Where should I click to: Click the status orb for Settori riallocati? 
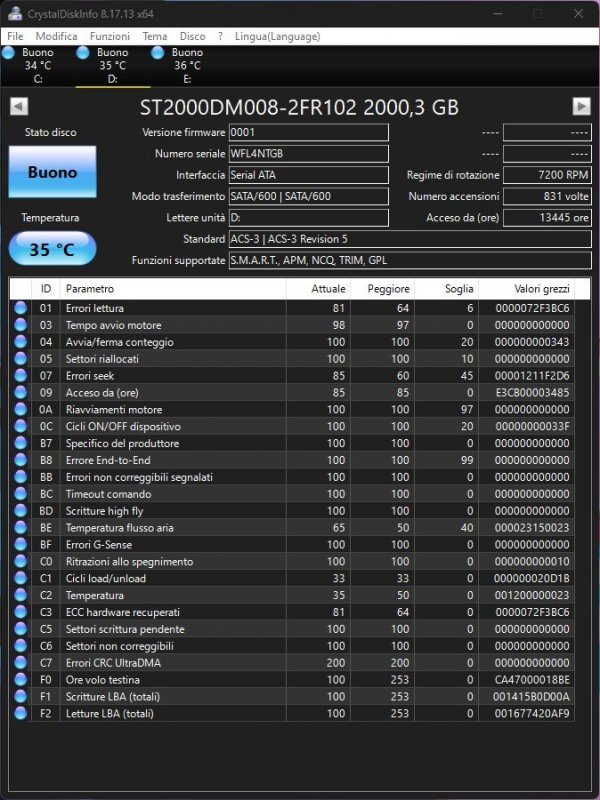pyautogui.click(x=21, y=358)
